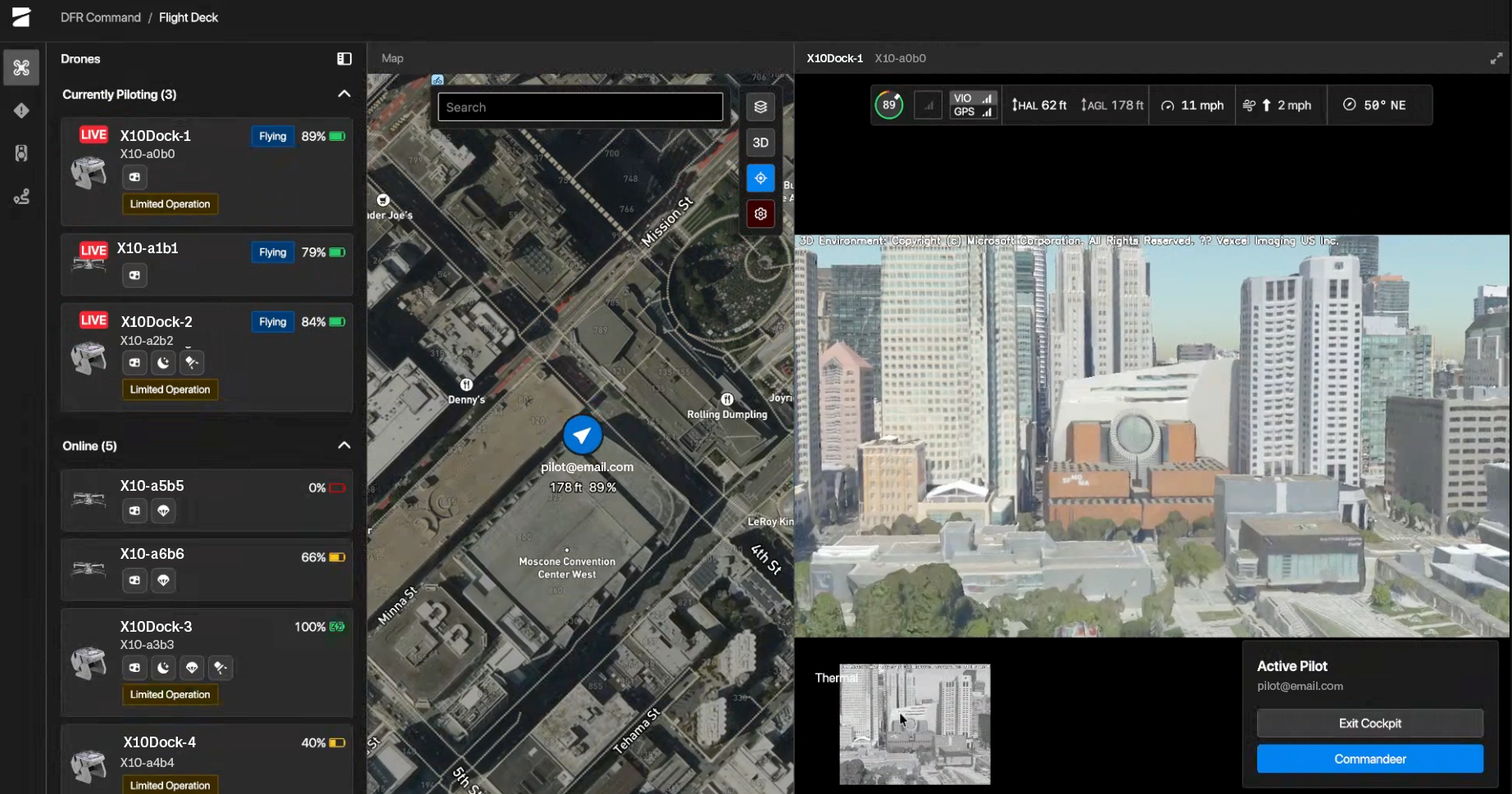This screenshot has height=794, width=1512.
Task: Click the night mode moon icon on X10Dock-2
Action: (163, 362)
